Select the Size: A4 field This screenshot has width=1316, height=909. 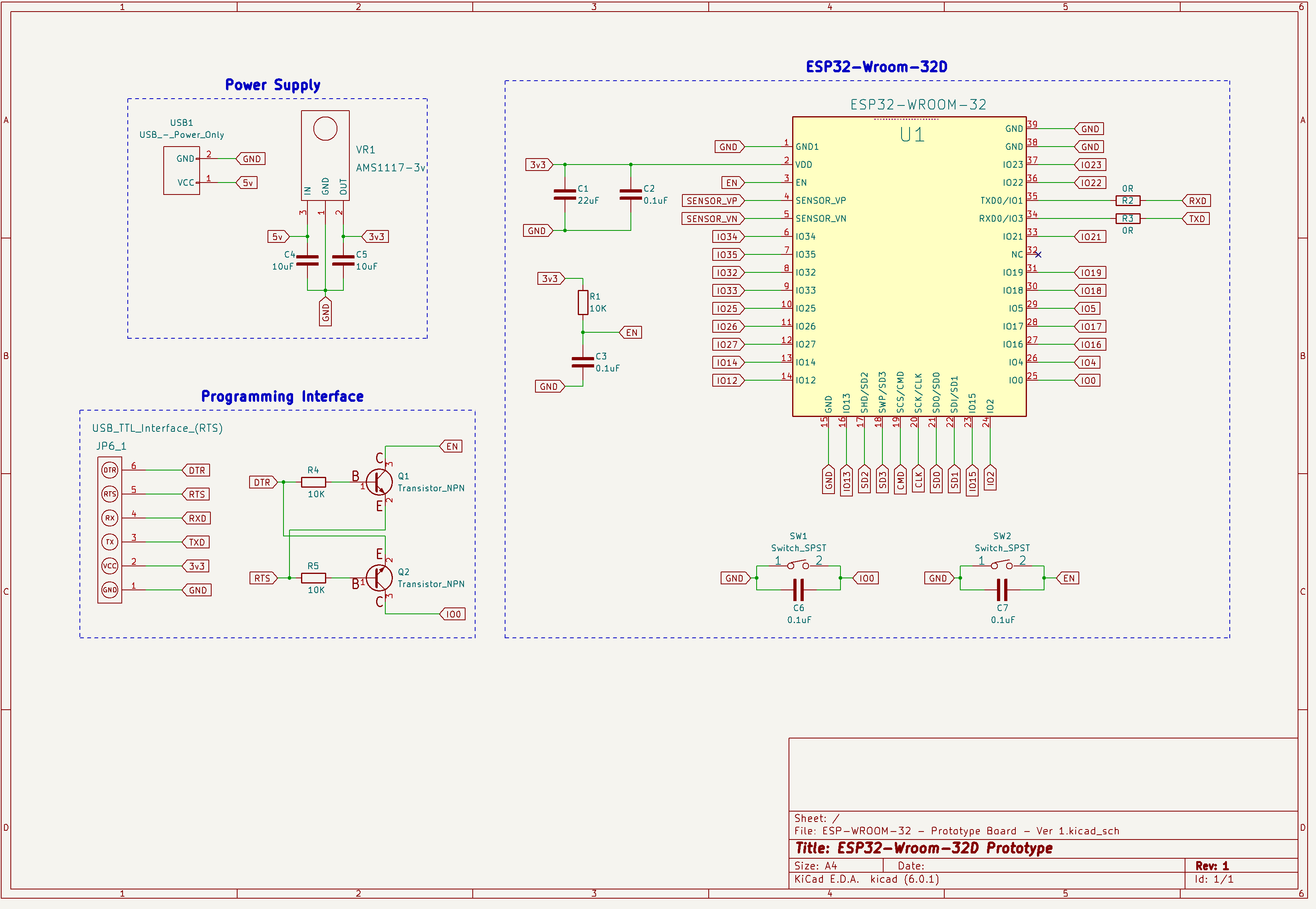tap(815, 866)
